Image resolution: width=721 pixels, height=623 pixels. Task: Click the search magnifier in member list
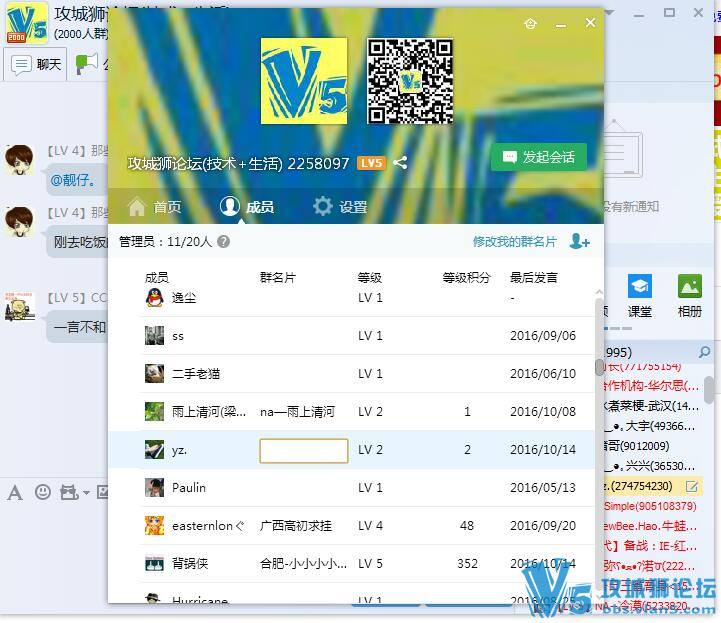click(704, 352)
